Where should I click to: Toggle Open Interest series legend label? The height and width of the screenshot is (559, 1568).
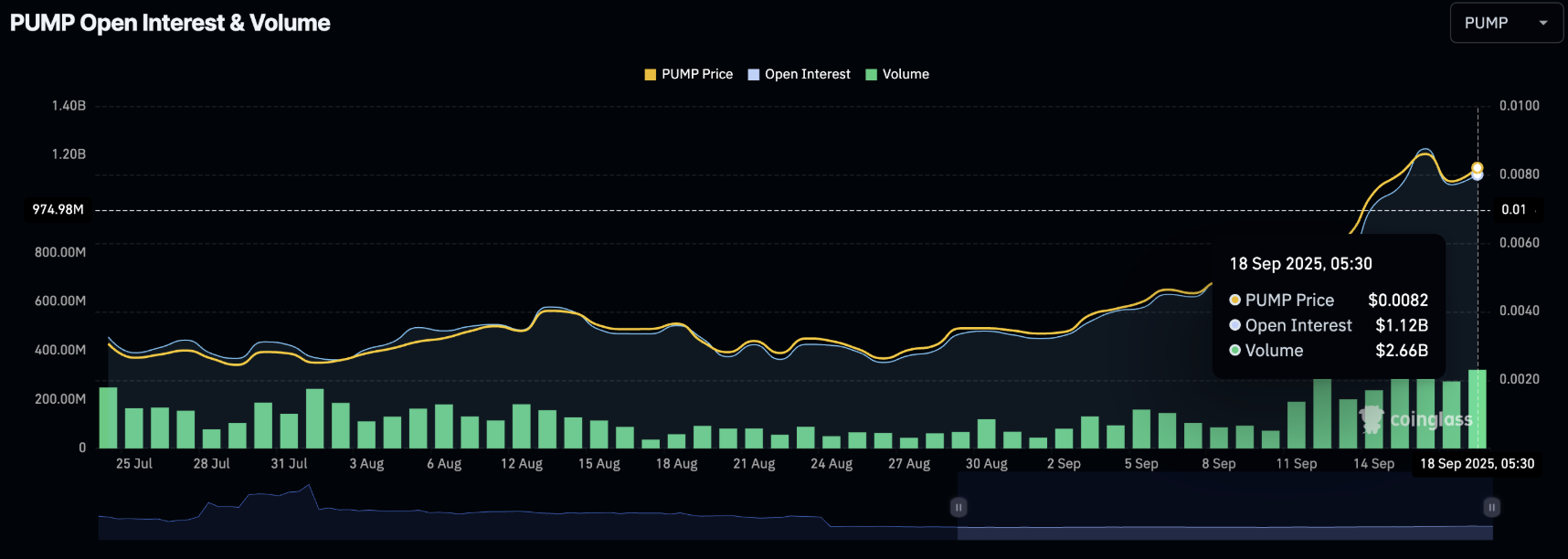coord(807,74)
